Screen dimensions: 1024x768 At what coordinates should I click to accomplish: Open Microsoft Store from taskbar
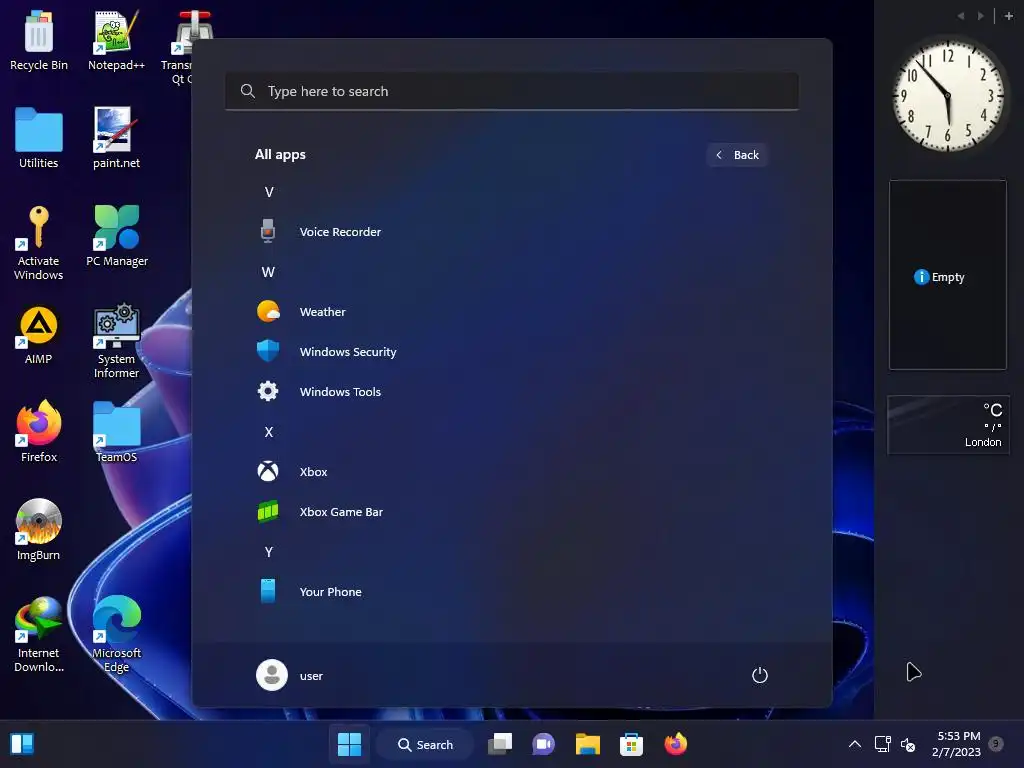632,744
